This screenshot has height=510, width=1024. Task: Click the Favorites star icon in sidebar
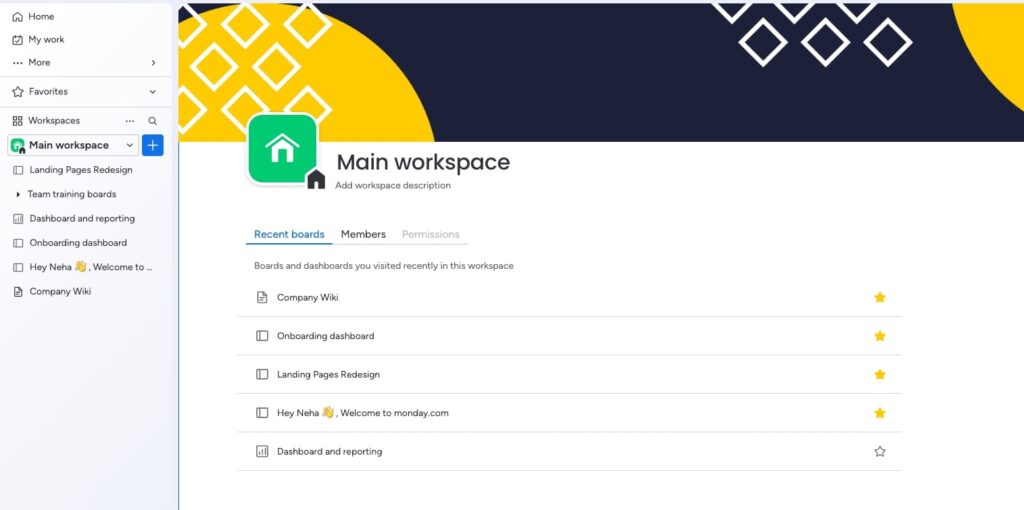tap(18, 91)
